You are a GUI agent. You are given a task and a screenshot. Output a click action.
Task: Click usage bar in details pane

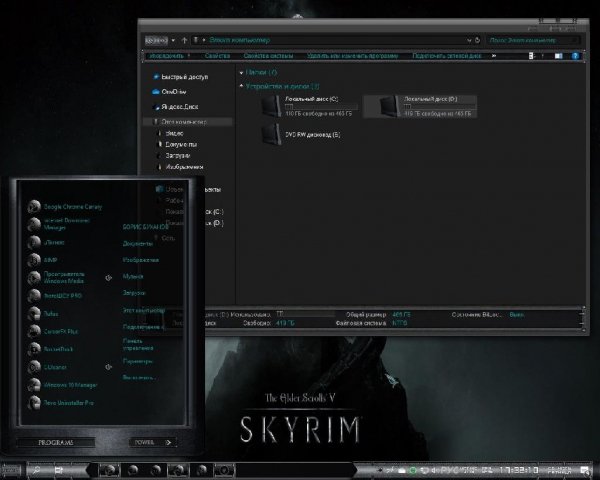(x=305, y=314)
